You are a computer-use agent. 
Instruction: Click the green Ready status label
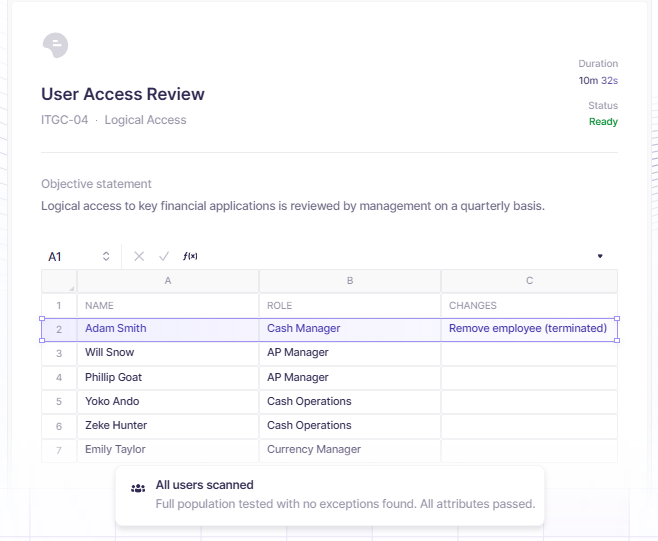(x=603, y=122)
